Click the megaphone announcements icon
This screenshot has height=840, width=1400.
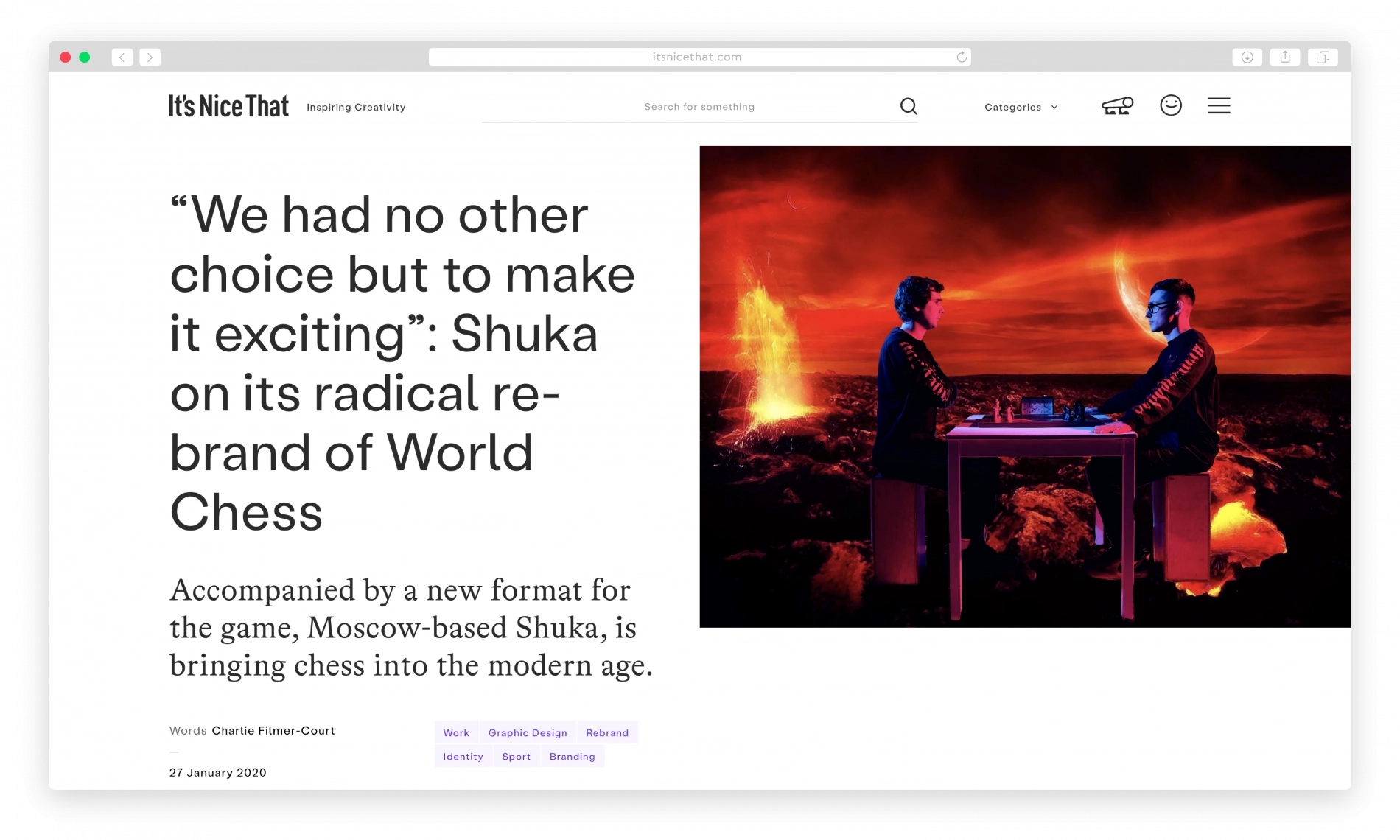[x=1119, y=106]
